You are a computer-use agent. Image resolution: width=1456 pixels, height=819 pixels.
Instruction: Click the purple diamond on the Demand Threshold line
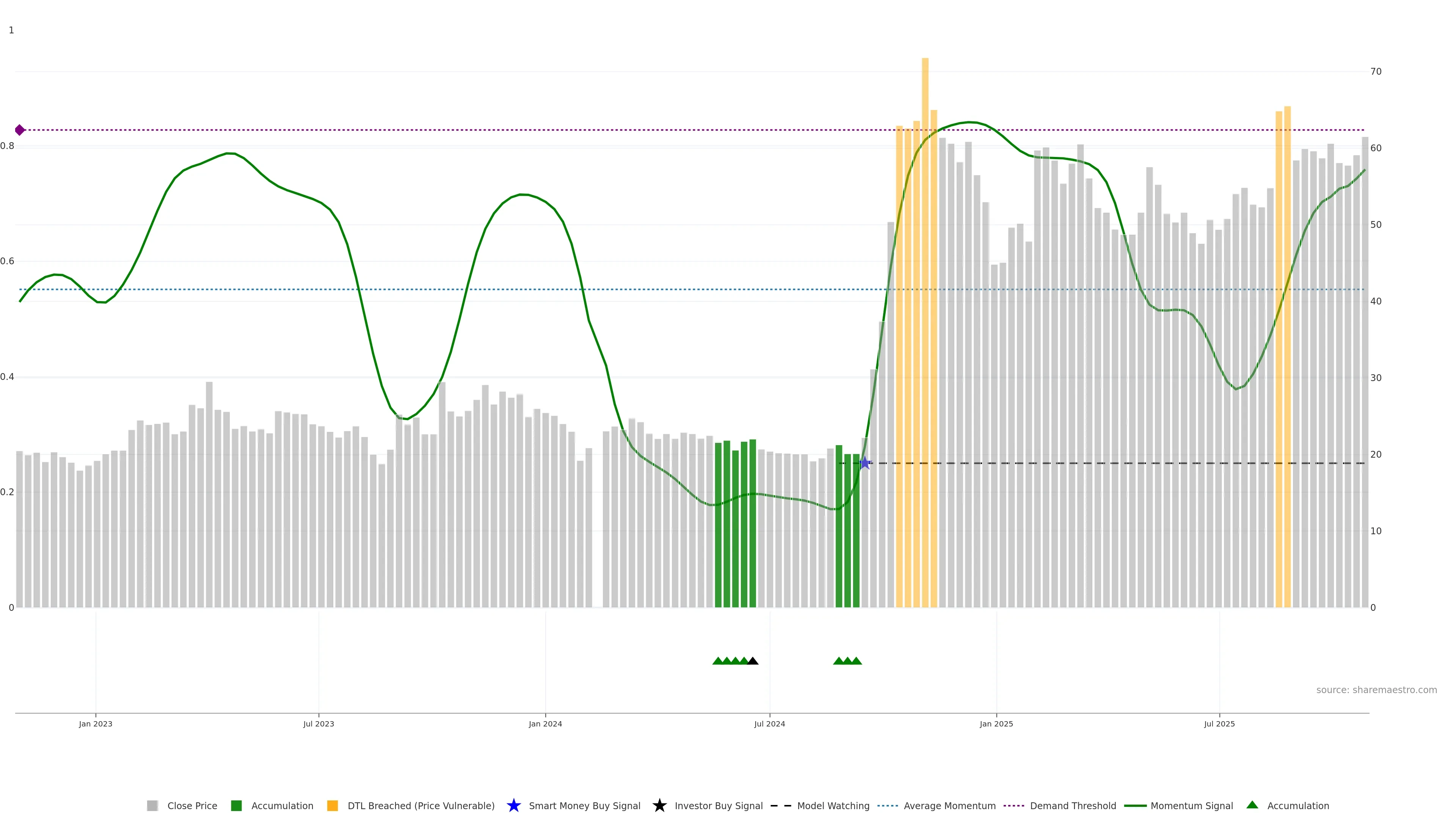[x=20, y=130]
